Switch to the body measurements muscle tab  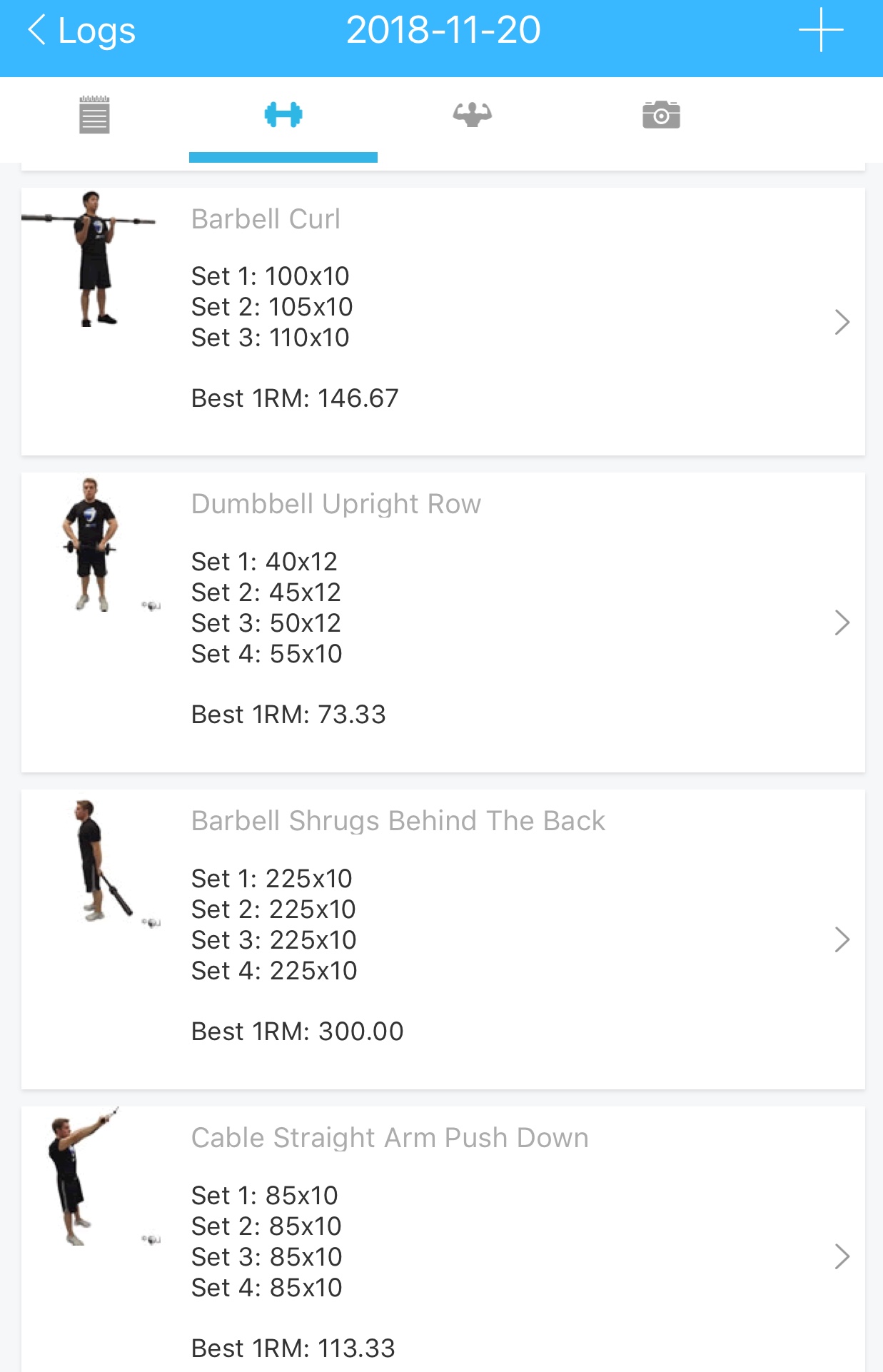pyautogui.click(x=472, y=115)
